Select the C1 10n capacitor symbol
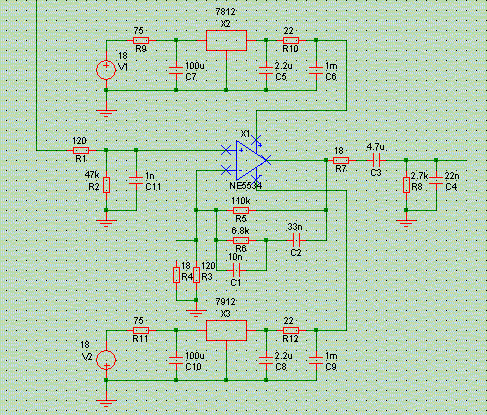Viewport: 487px width, 415px height. [x=236, y=270]
